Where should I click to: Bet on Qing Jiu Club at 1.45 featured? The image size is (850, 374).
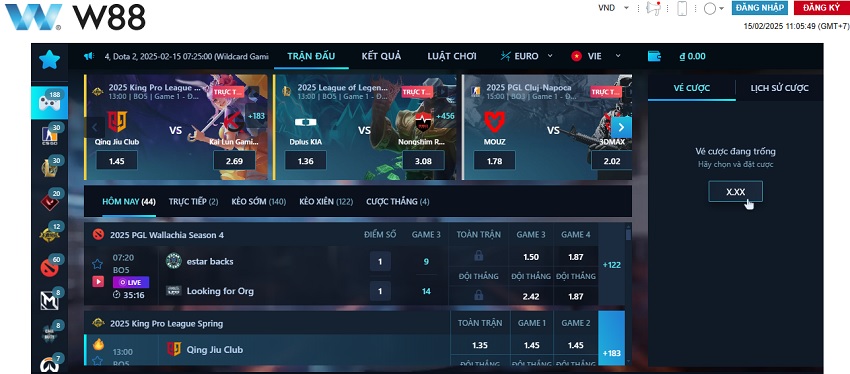click(117, 160)
